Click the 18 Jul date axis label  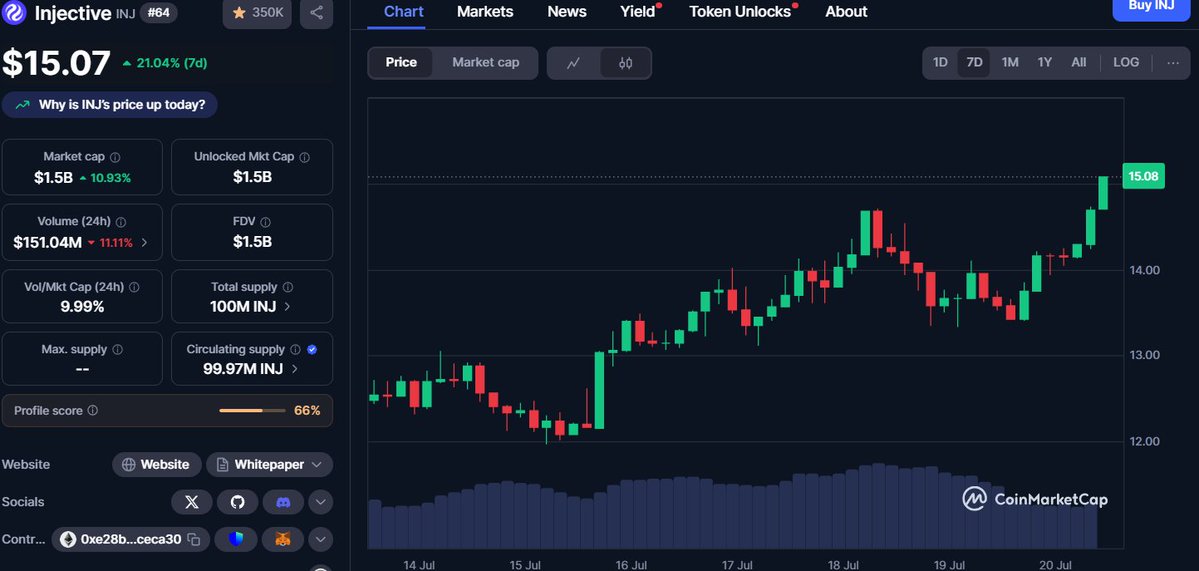click(842, 565)
